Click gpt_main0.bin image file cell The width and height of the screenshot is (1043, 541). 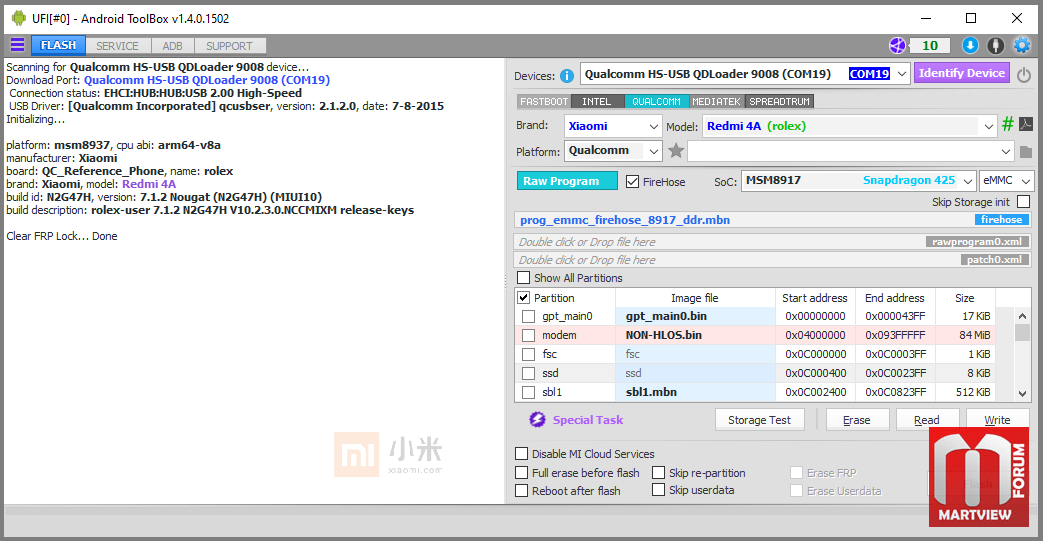coord(695,316)
